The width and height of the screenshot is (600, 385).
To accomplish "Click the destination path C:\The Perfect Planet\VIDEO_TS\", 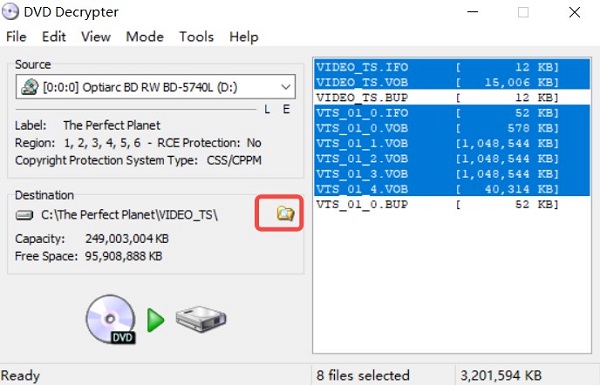I will pyautogui.click(x=129, y=215).
